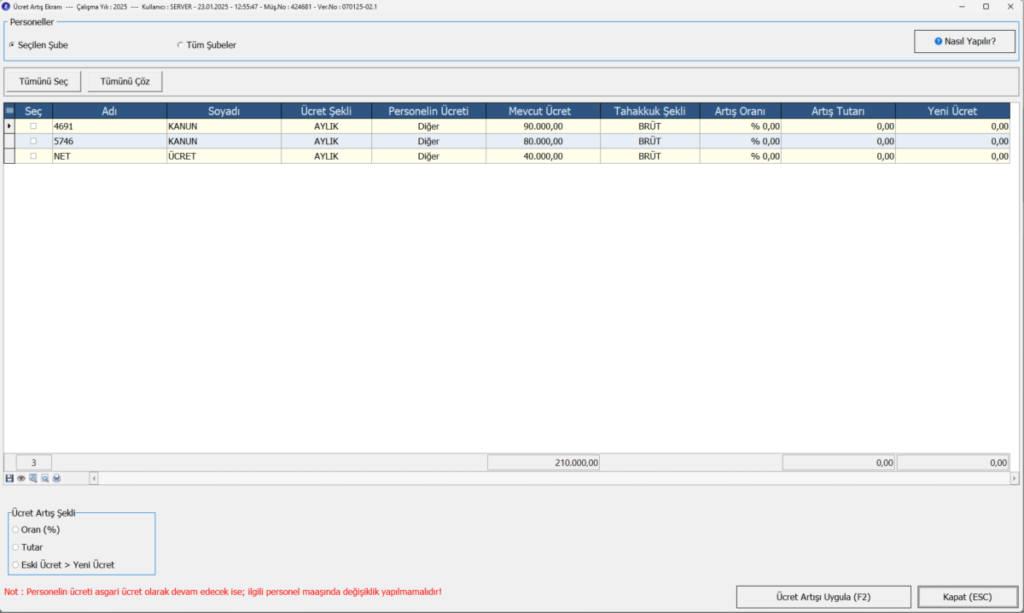This screenshot has height=613, width=1024.
Task: Select the Seçilen Şube radio option
Action: [x=39, y=45]
